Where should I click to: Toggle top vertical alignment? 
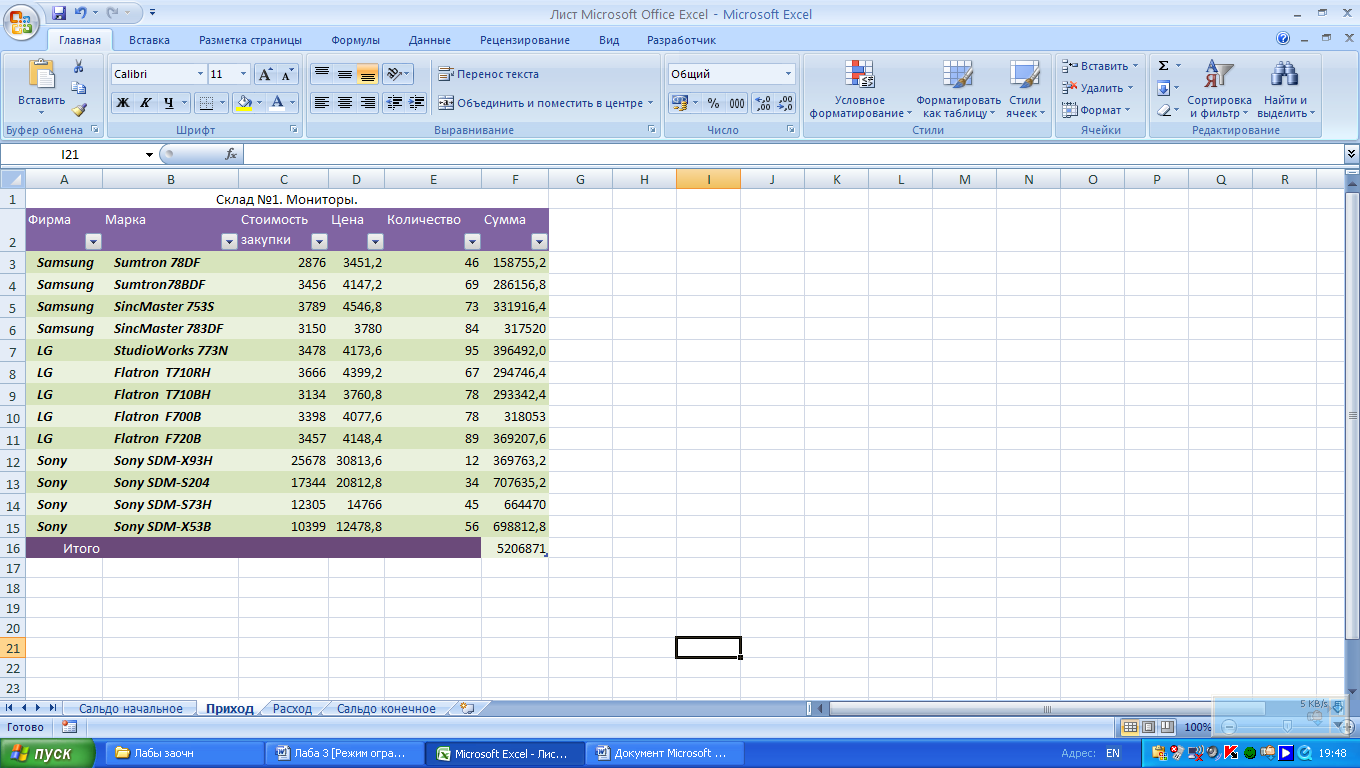click(321, 74)
